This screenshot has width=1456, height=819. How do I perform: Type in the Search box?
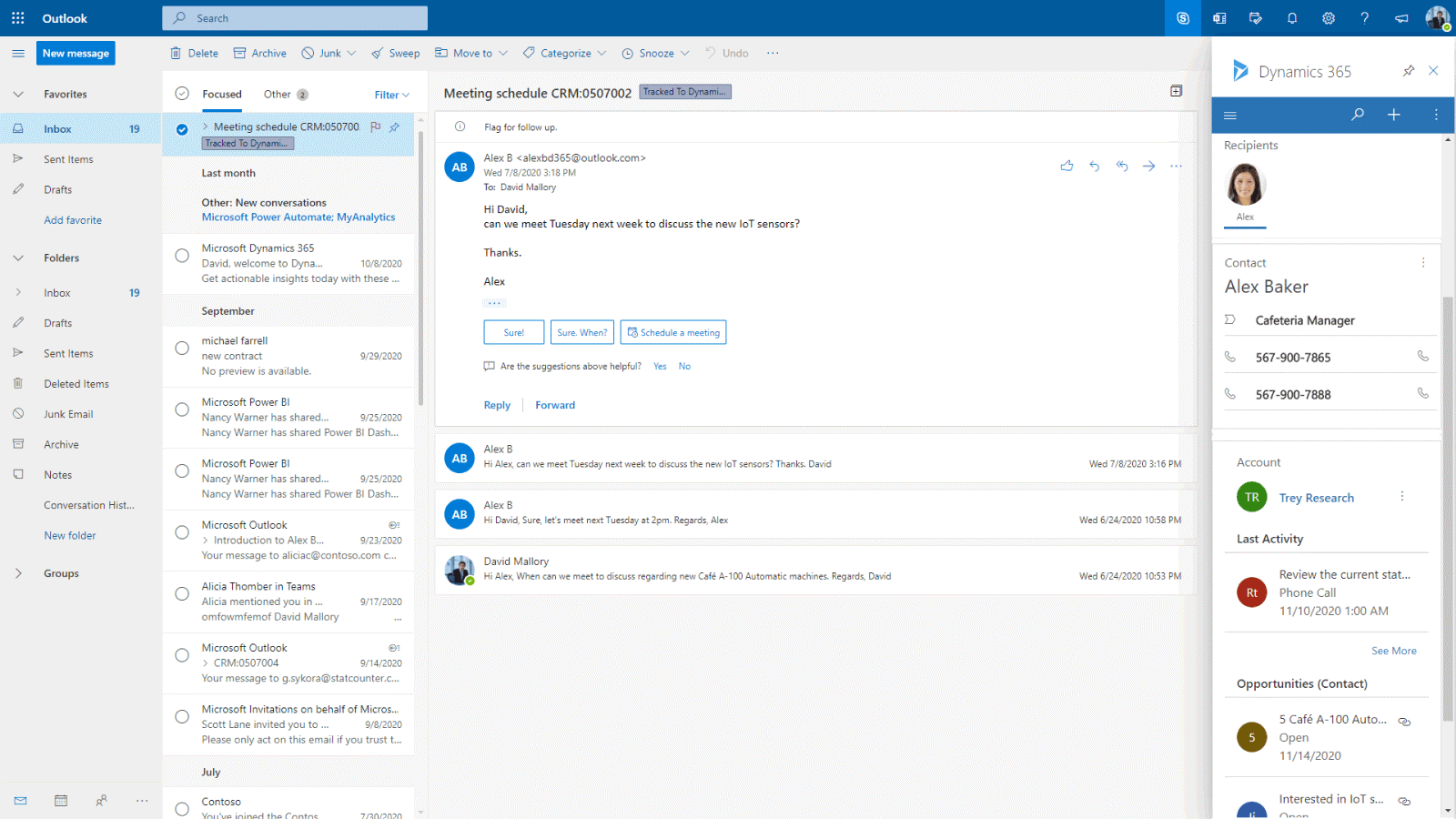300,18
